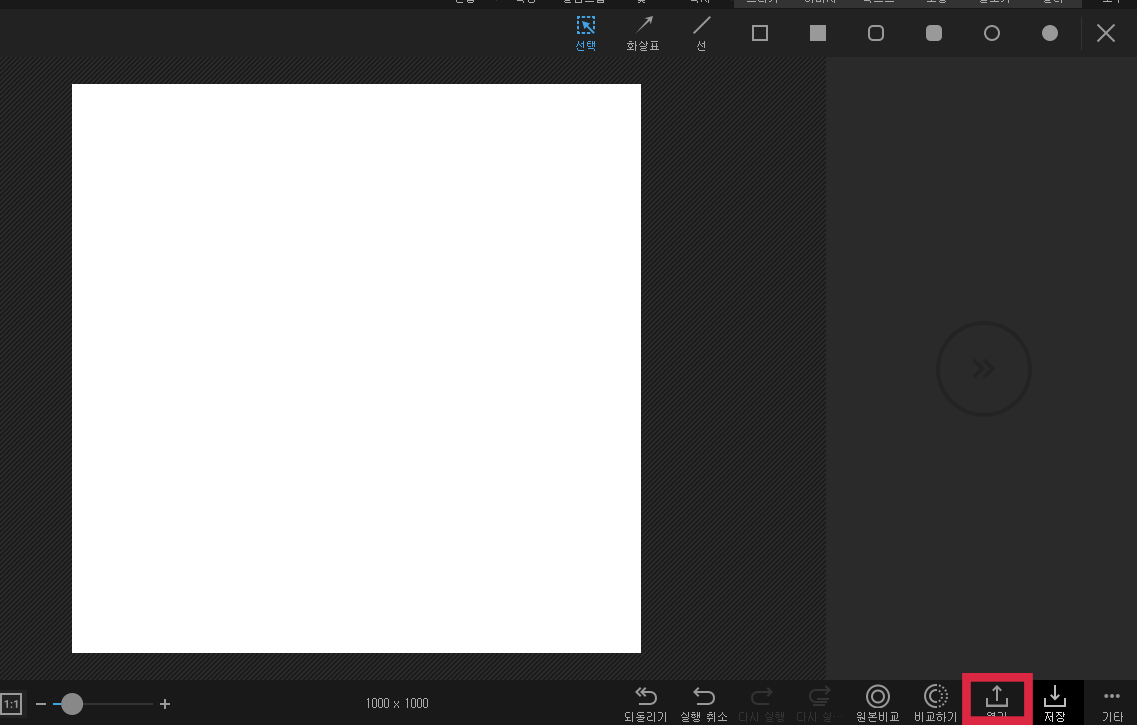The width and height of the screenshot is (1137, 725).
Task: Zoom out with the minus button
Action: (x=41, y=704)
